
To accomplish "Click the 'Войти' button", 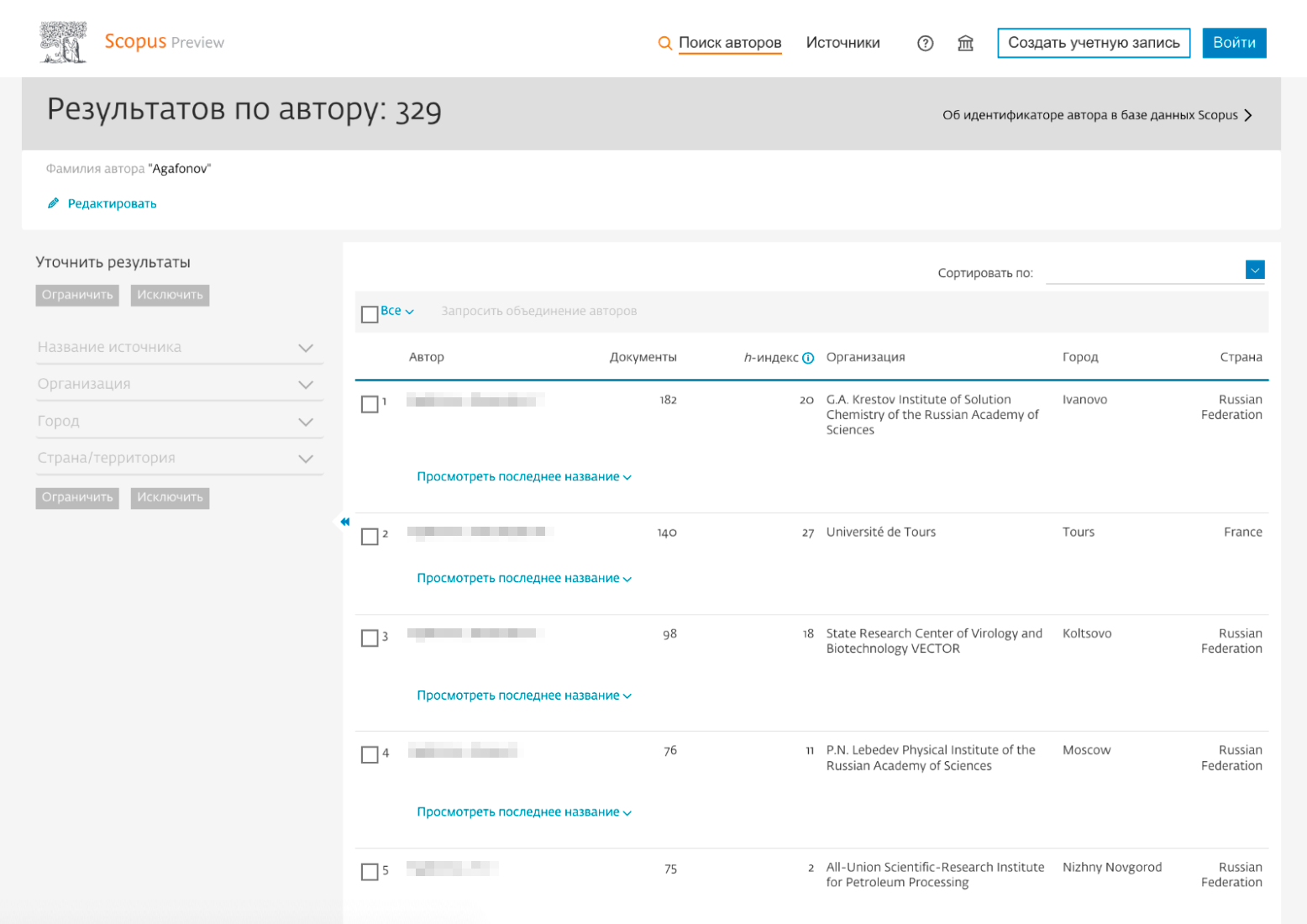I will (x=1234, y=43).
